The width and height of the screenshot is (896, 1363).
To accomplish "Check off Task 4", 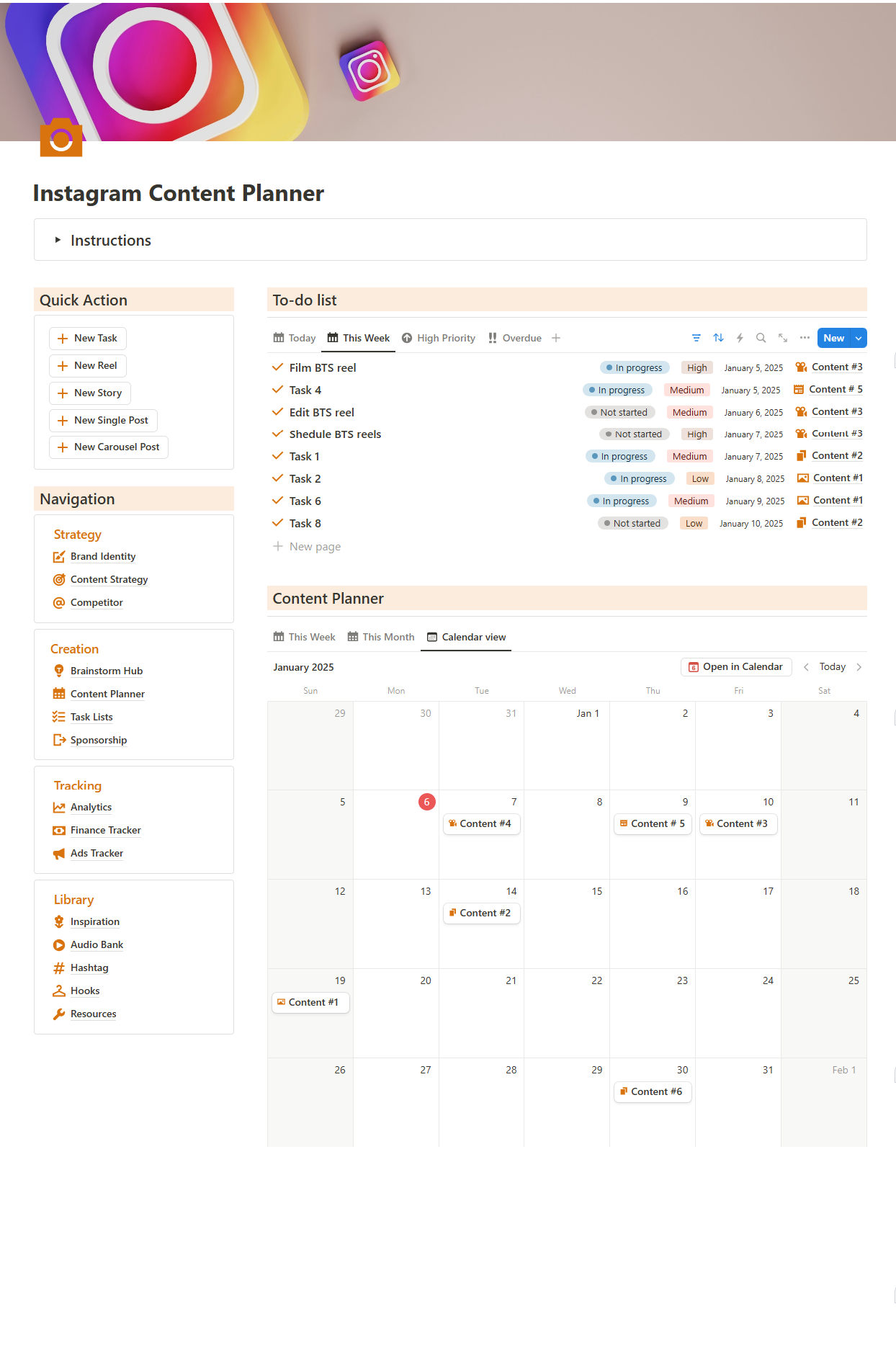I will coord(277,390).
